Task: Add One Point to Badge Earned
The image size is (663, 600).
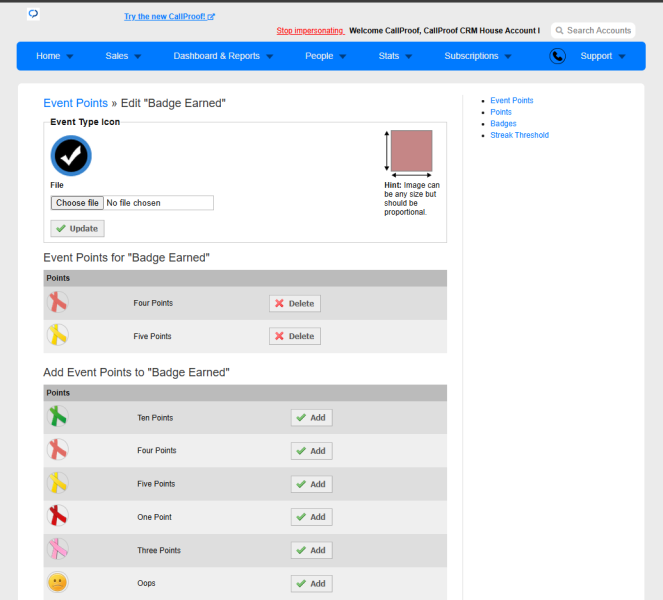Action: (x=312, y=517)
